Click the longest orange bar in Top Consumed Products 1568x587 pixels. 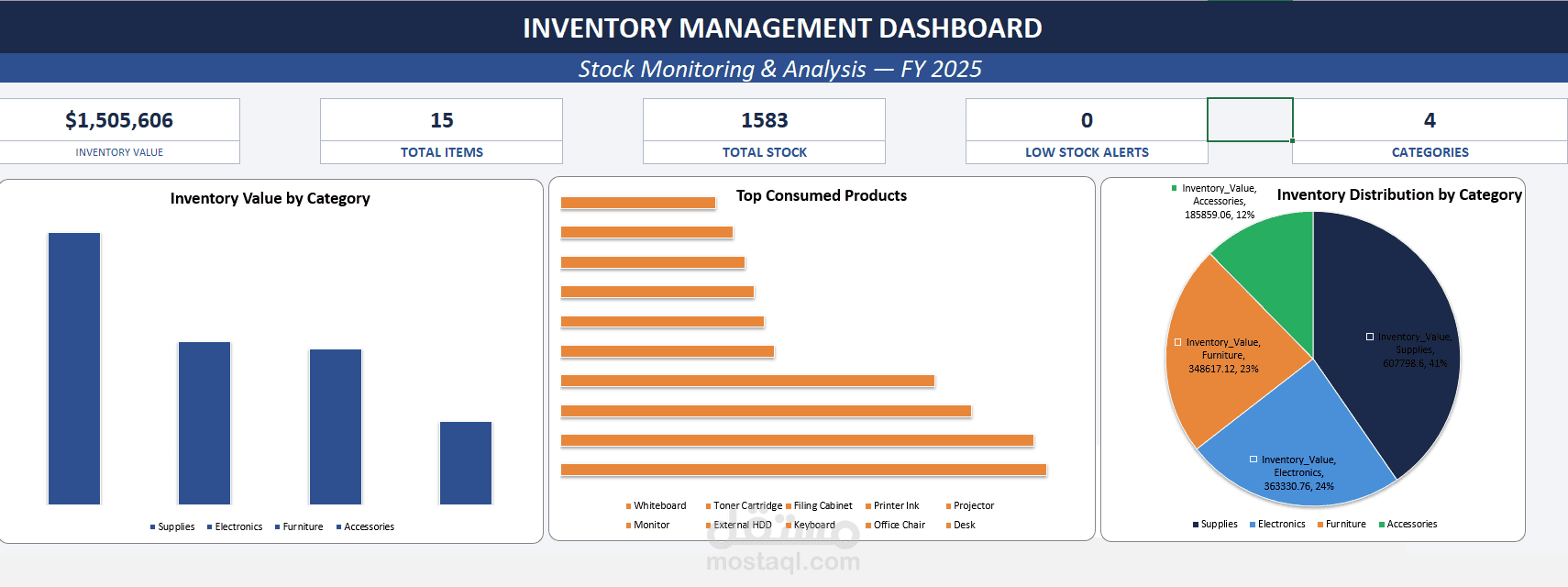pyautogui.click(x=803, y=470)
